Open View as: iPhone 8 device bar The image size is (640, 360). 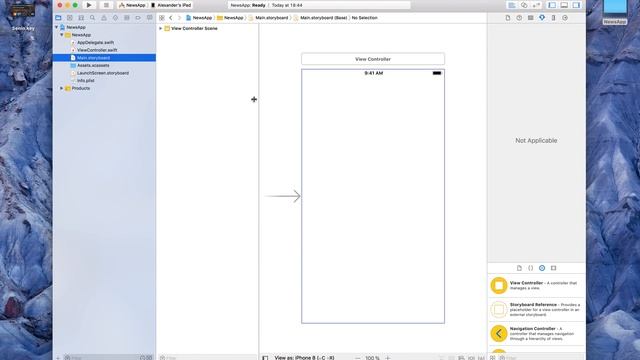(x=304, y=358)
